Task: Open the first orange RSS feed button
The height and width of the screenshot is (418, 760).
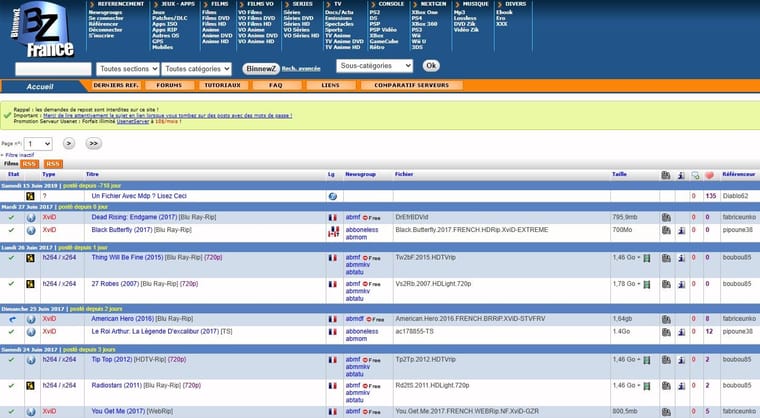Action: [x=31, y=164]
